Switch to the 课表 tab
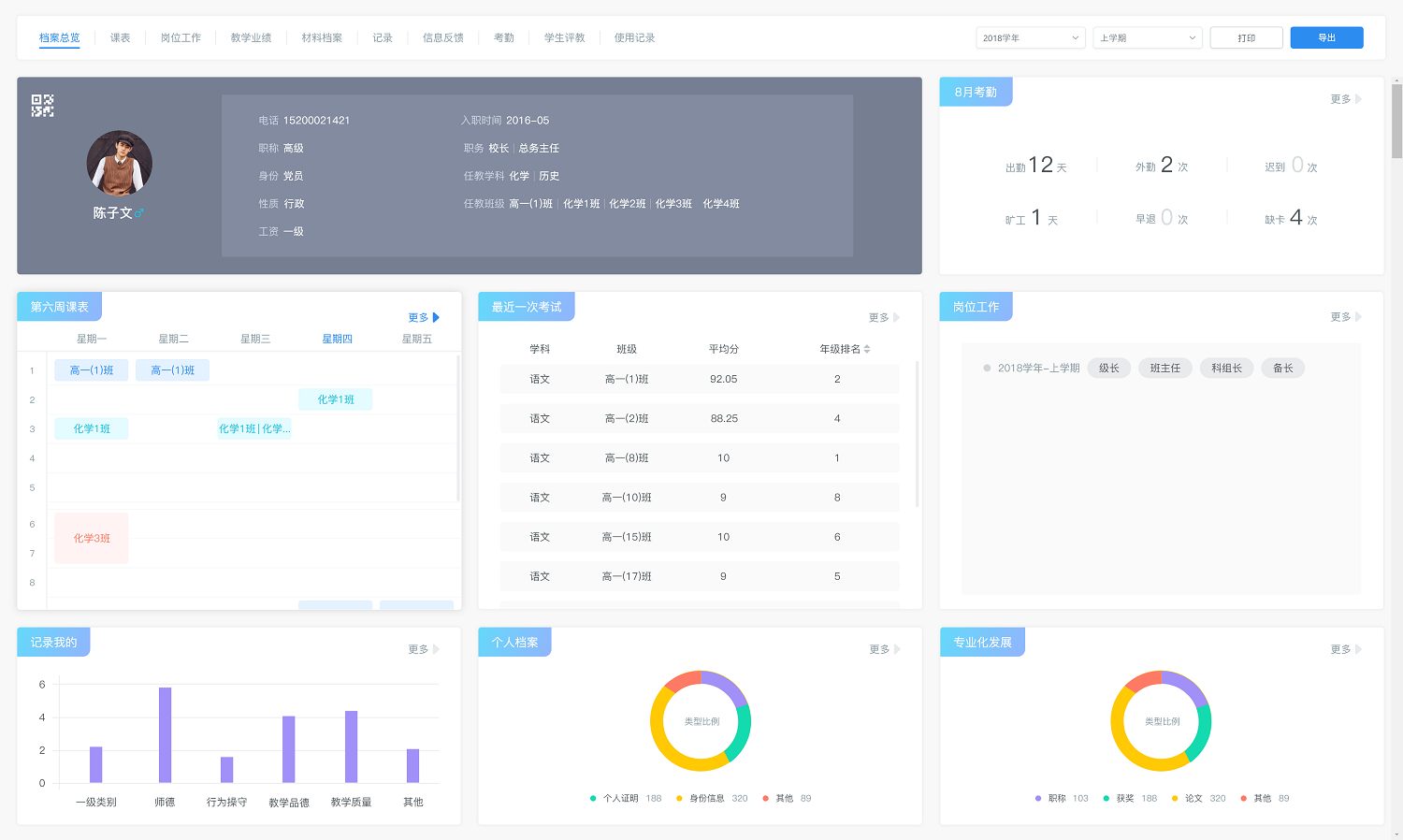The width and height of the screenshot is (1403, 840). pos(121,38)
